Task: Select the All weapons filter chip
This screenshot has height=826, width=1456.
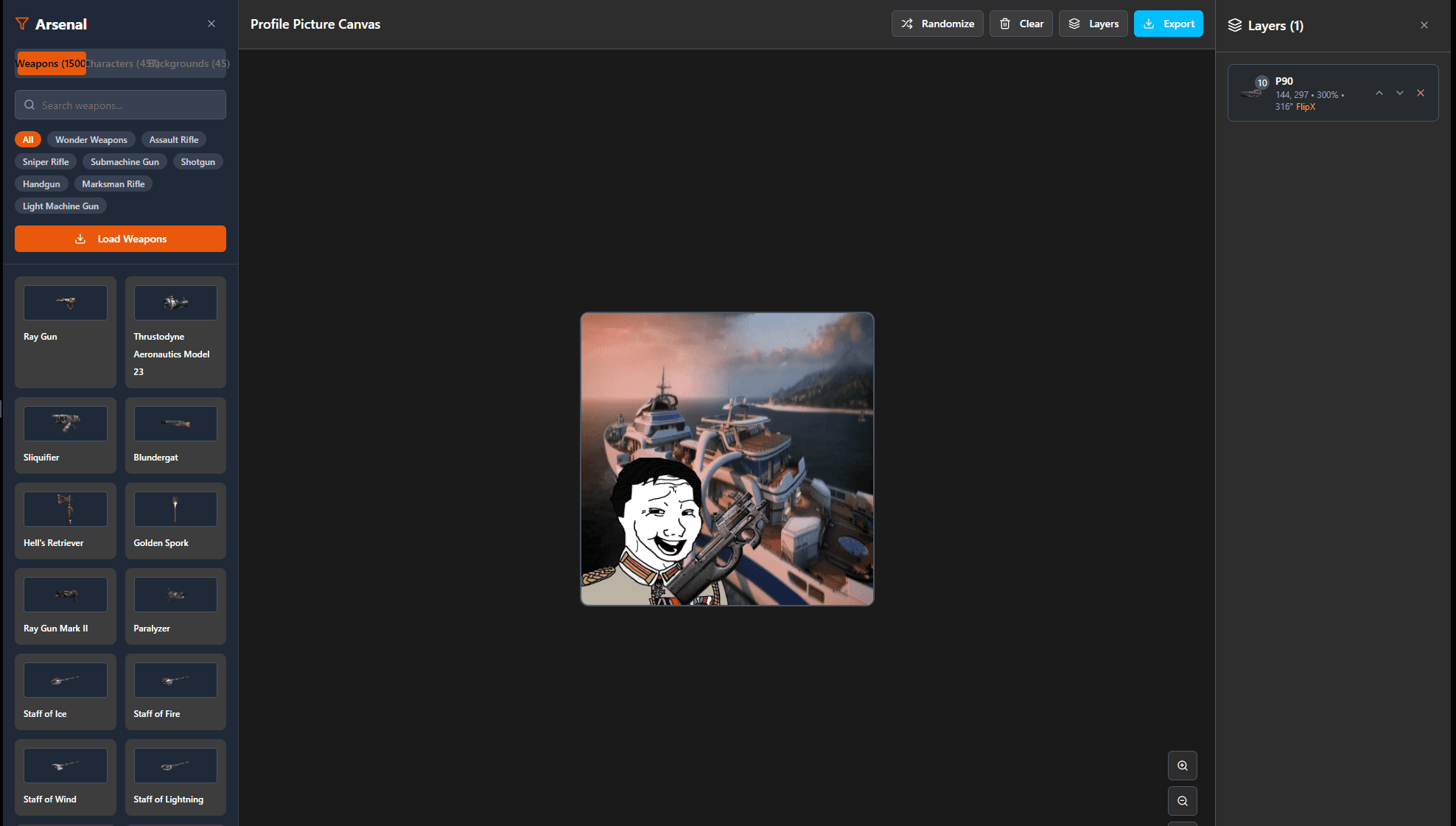Action: (x=28, y=139)
